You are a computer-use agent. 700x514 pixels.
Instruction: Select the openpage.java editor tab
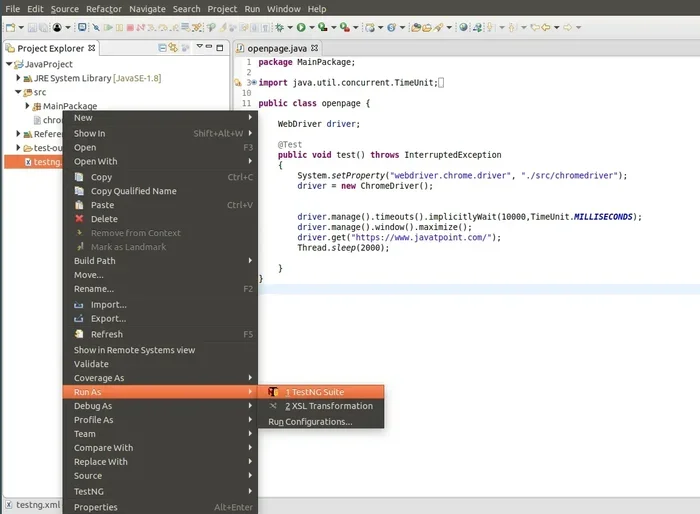coord(277,48)
